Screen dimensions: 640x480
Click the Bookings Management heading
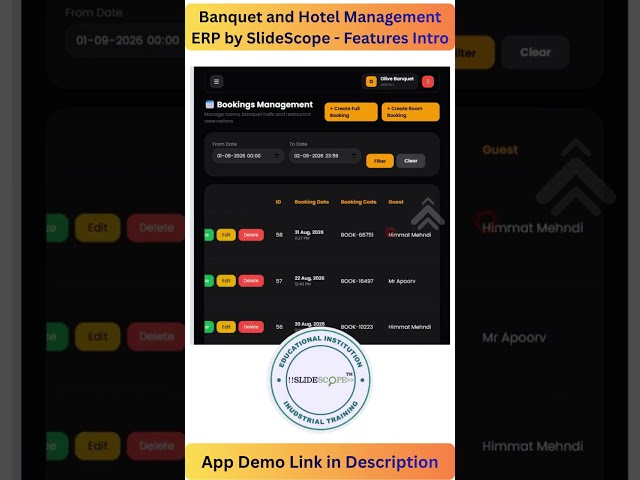coord(264,104)
